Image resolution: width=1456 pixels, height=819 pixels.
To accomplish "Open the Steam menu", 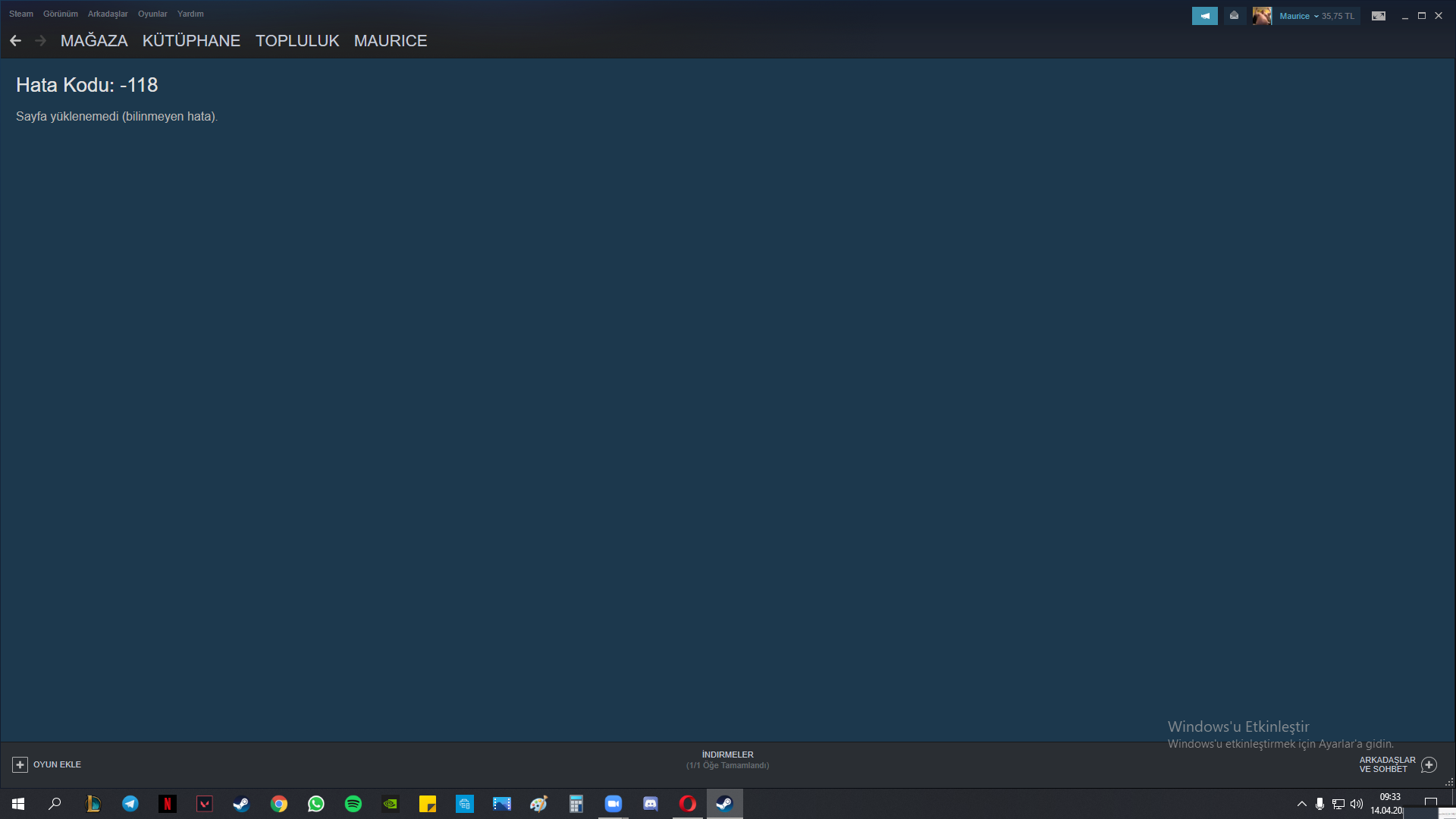I will [21, 14].
